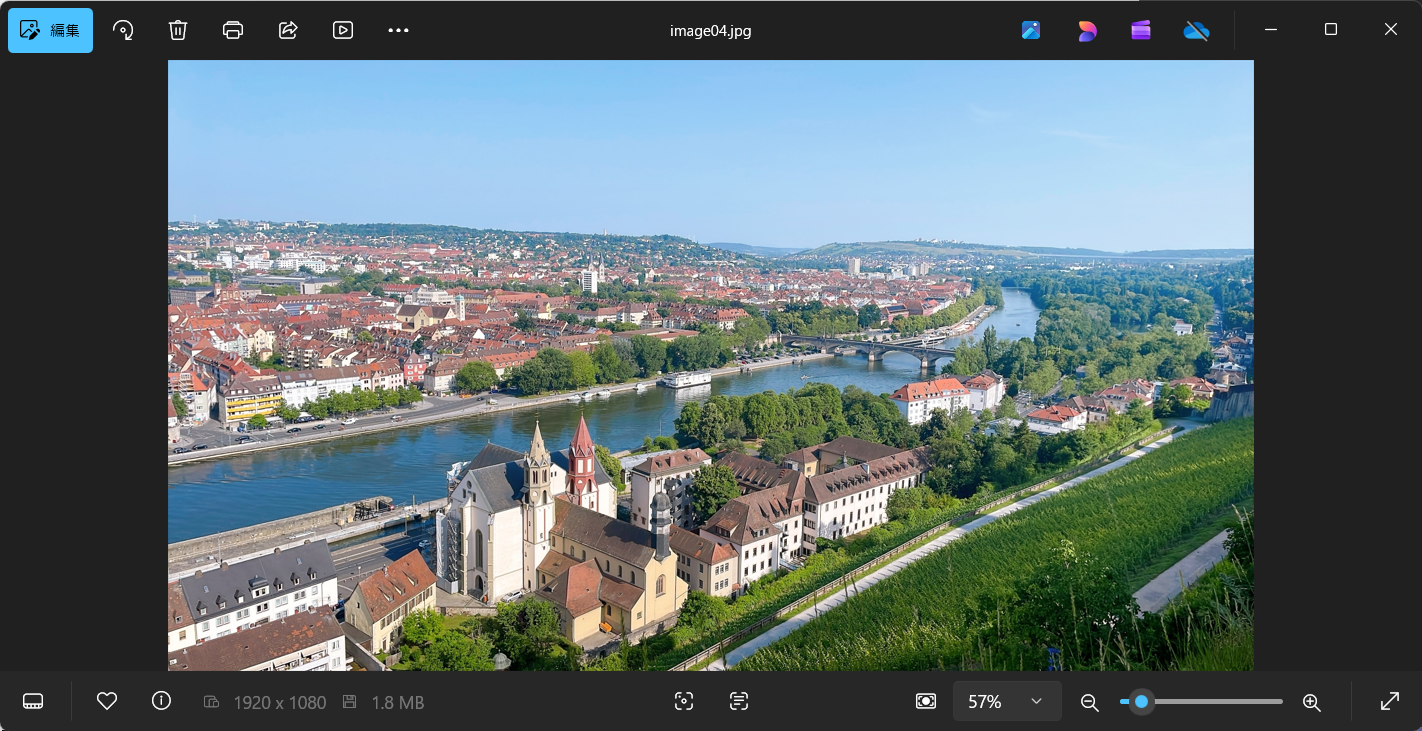The width and height of the screenshot is (1422, 731).
Task: Activate visual search focus icon
Action: tap(684, 702)
